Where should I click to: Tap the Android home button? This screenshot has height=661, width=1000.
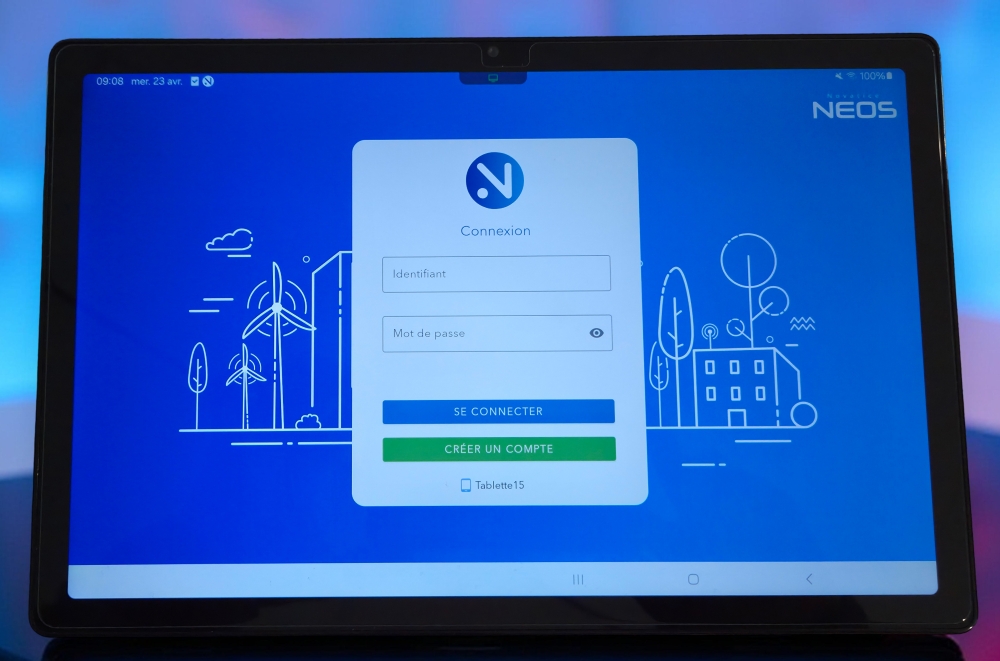tap(693, 579)
